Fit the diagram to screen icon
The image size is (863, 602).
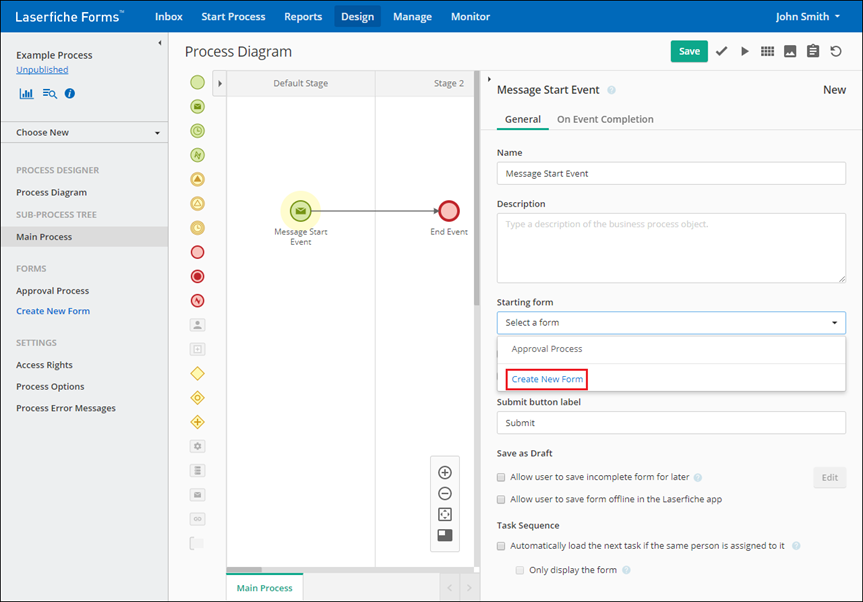click(x=445, y=515)
